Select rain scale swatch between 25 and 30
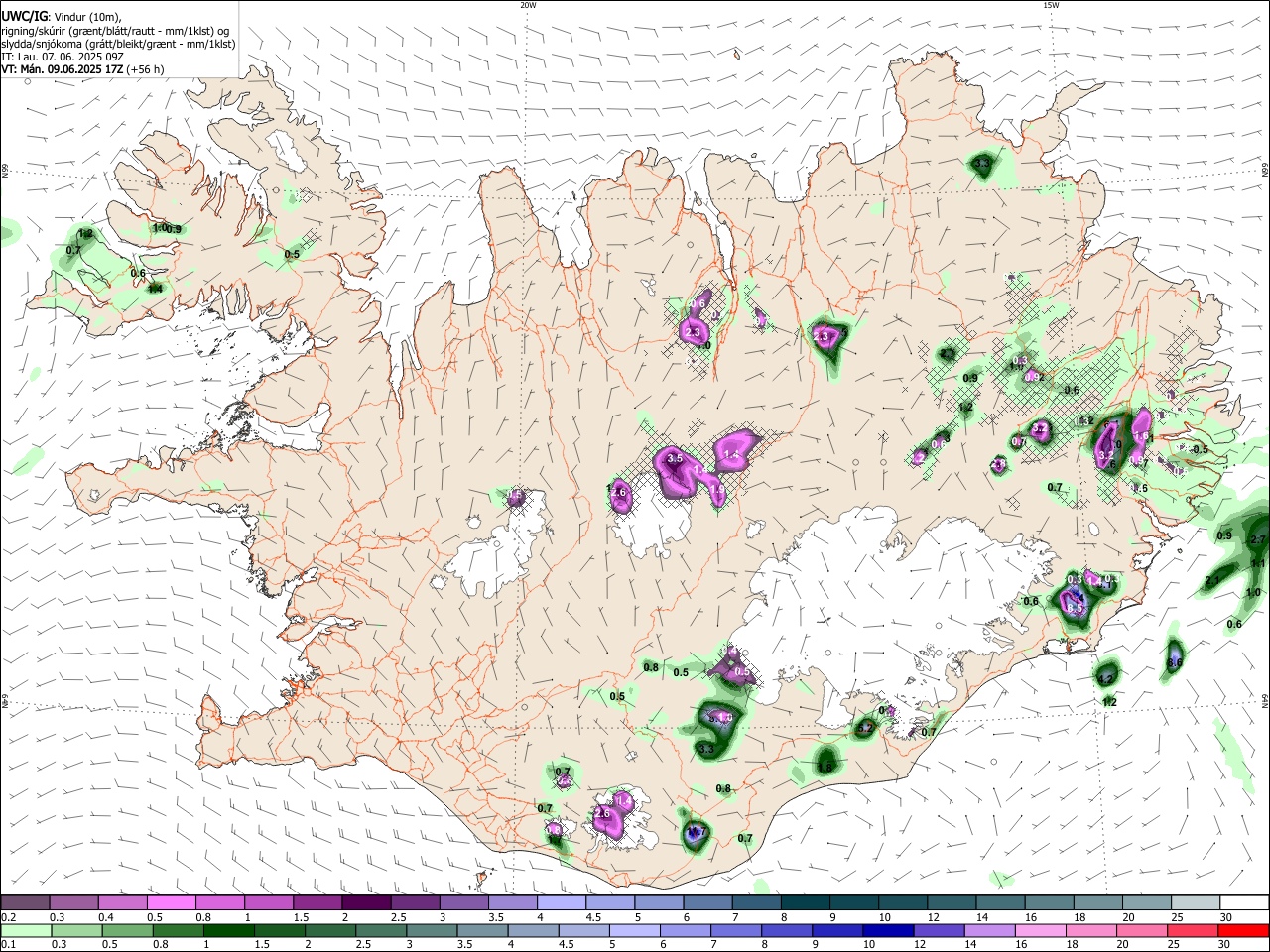1270x952 pixels. [x=1196, y=930]
